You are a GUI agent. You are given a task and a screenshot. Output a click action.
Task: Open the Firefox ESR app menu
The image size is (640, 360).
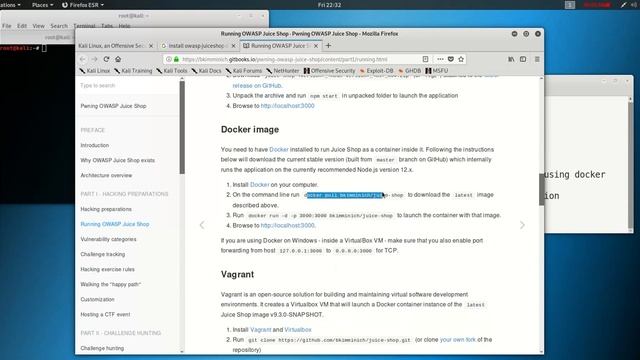[83, 5]
